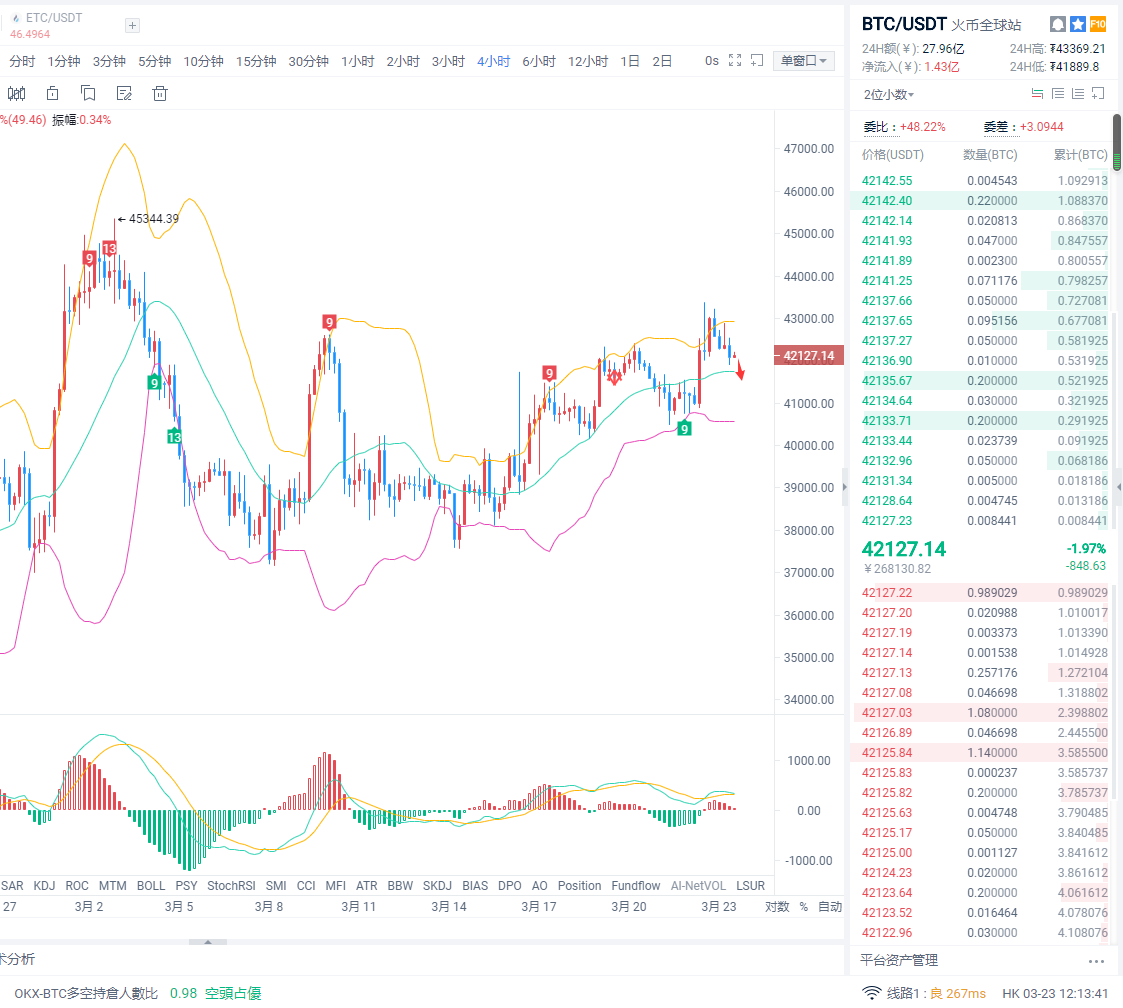Enable the BOLL indicator
The height and width of the screenshot is (1008, 1123).
coord(151,886)
